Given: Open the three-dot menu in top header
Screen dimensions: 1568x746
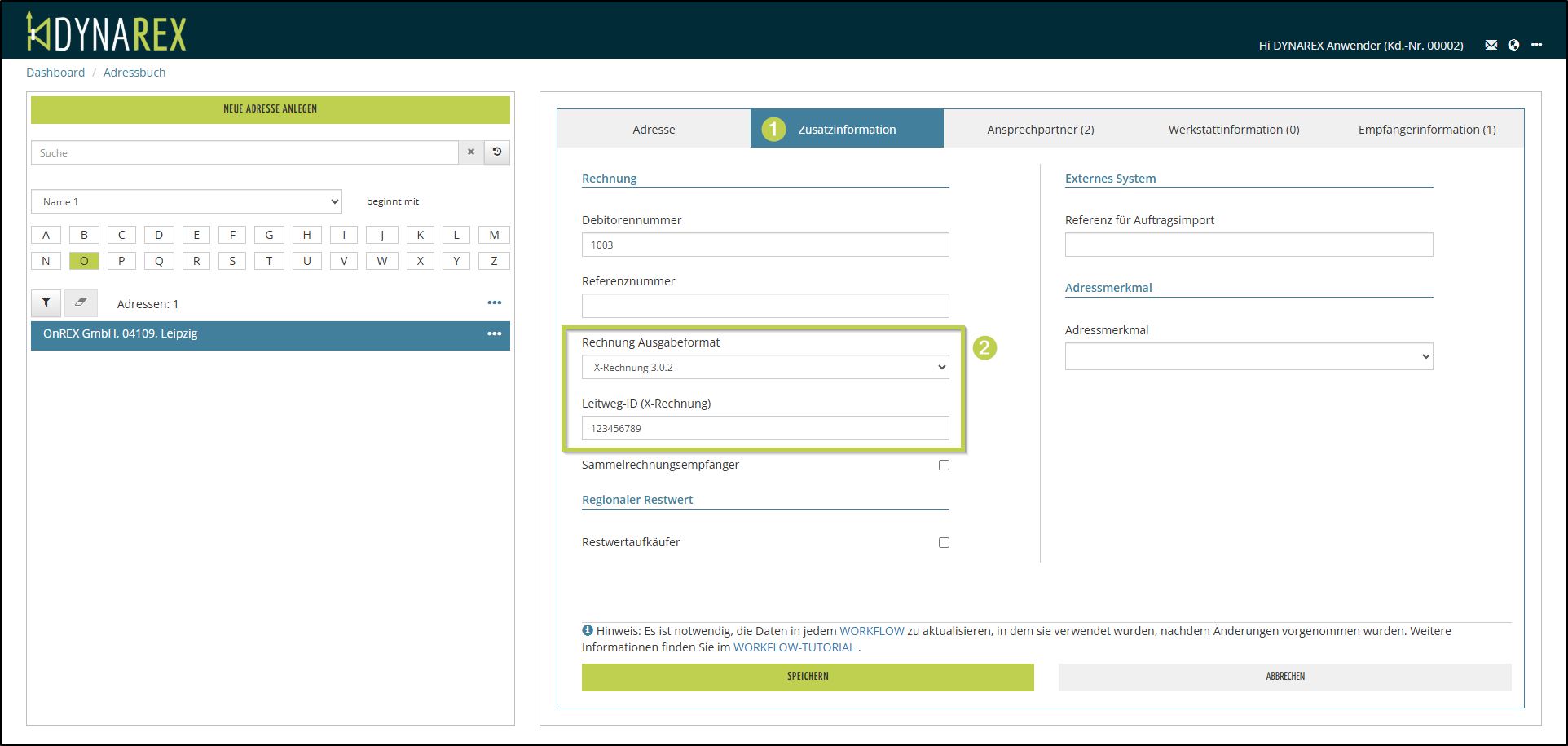Looking at the screenshot, I should pos(1536,45).
